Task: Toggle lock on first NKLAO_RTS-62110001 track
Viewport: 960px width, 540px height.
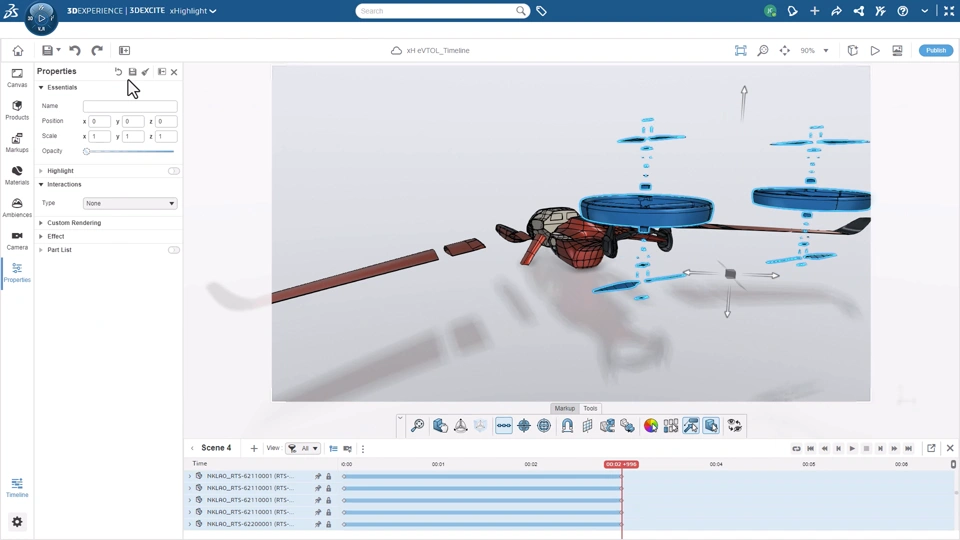Action: pyautogui.click(x=329, y=476)
